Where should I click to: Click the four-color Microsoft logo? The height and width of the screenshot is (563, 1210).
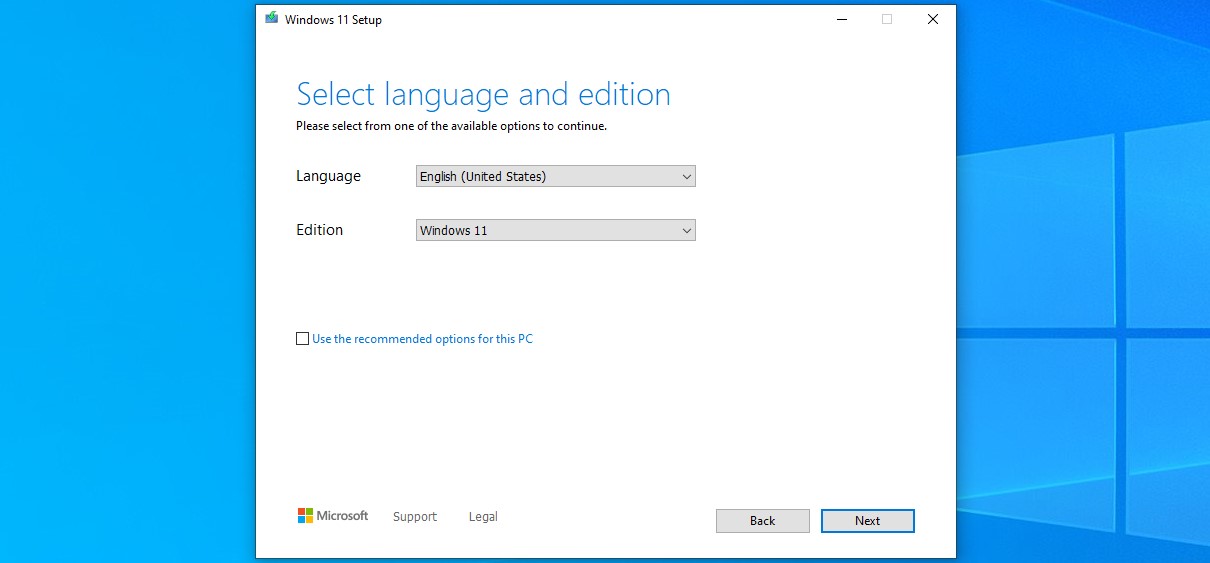[x=305, y=516]
